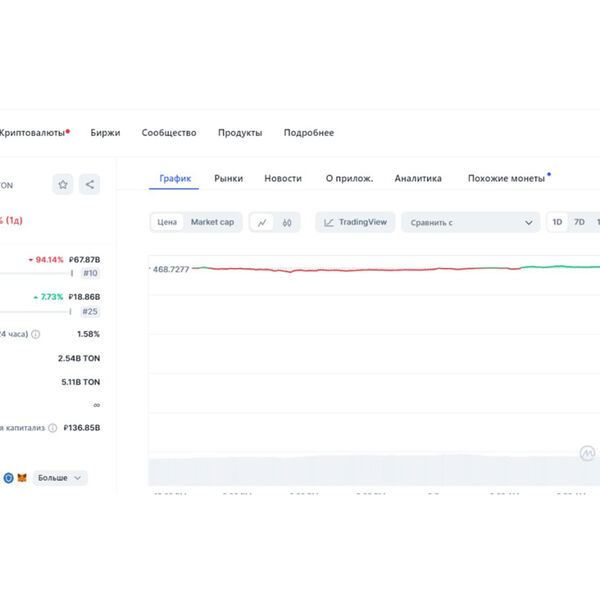Screen dimensions: 600x600
Task: Click the #10 rank badge
Action: 90,273
